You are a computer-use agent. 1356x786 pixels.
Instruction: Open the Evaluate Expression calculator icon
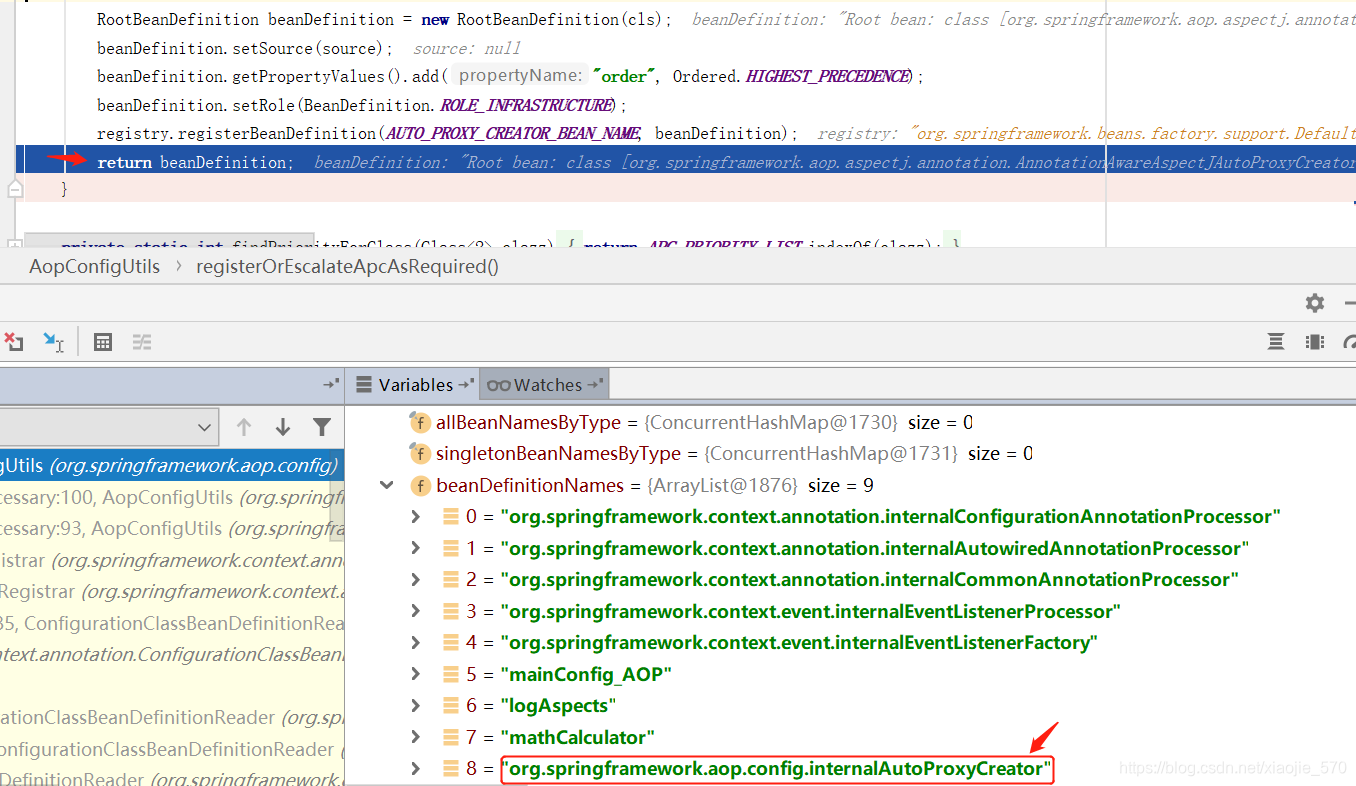tap(102, 342)
